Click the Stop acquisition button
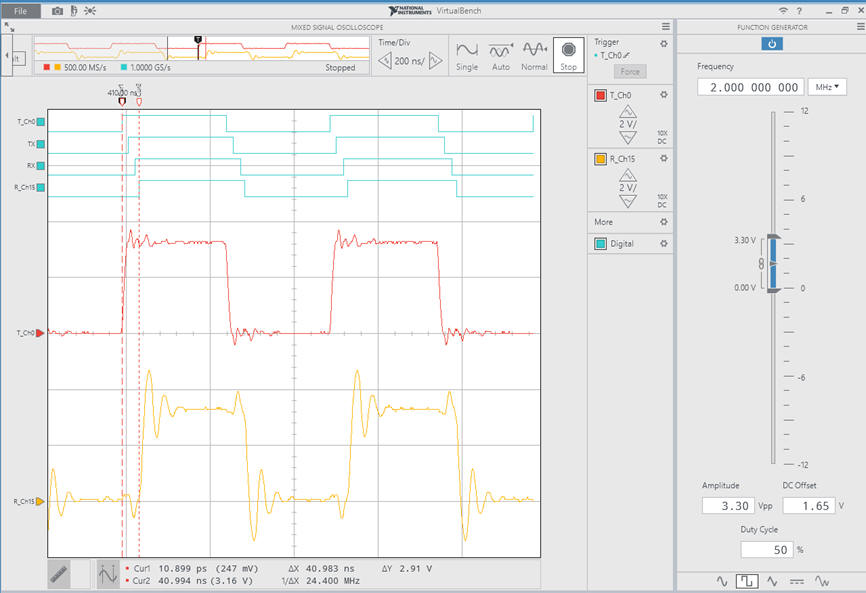The image size is (866, 593). pos(568,55)
